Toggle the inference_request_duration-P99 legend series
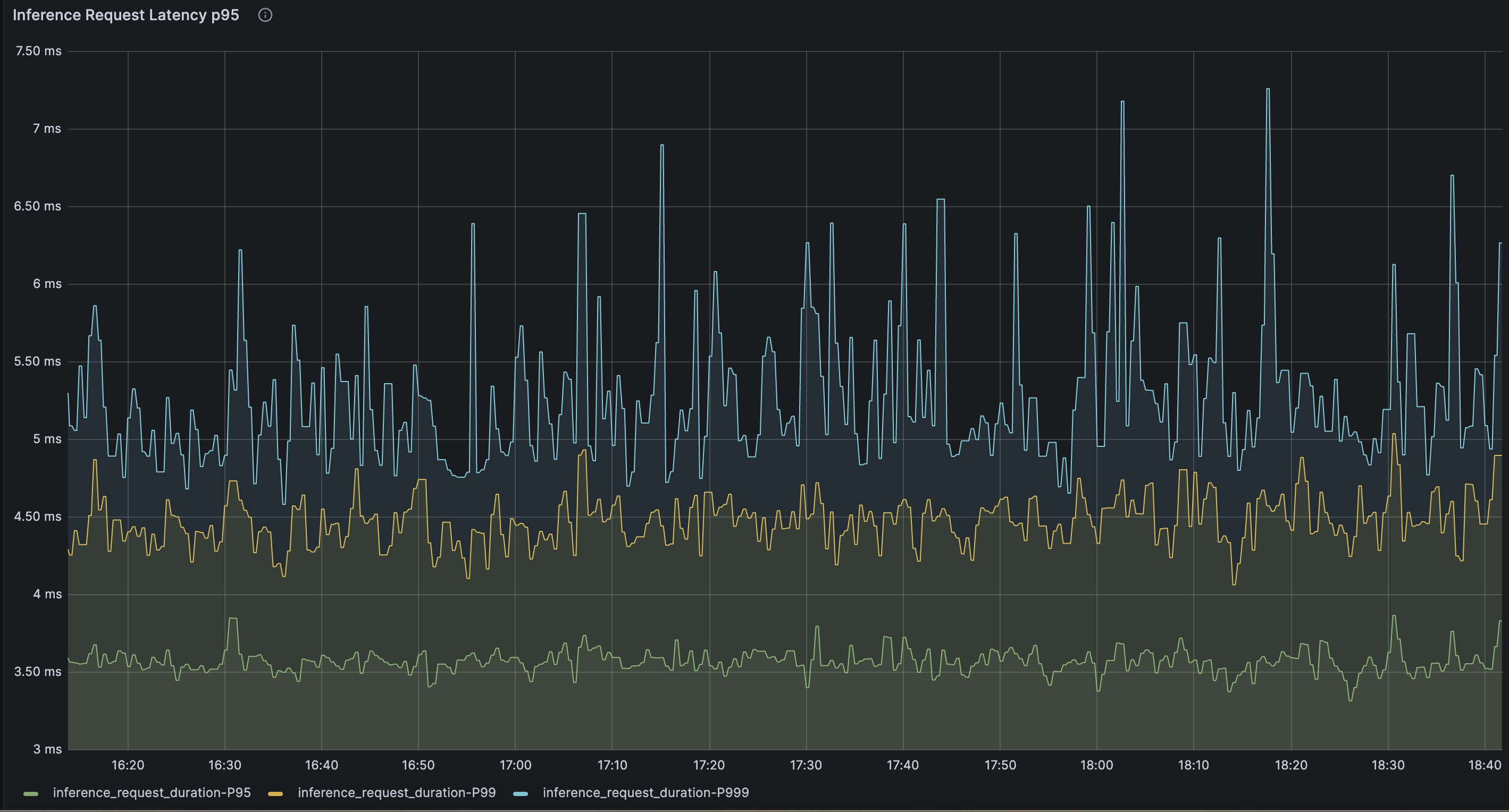This screenshot has height=812, width=1509. click(397, 793)
